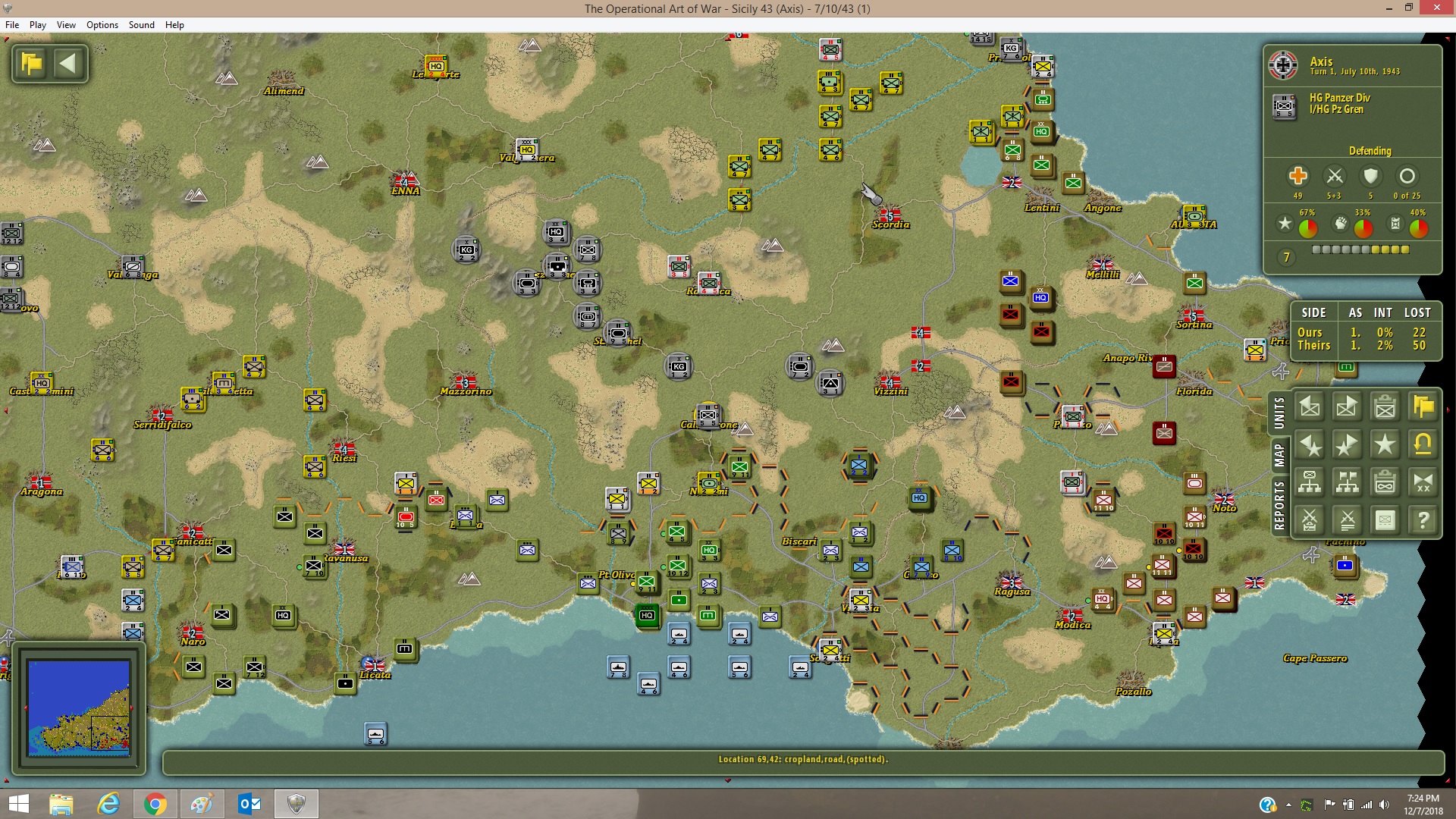The width and height of the screenshot is (1456, 819).
Task: Click the clipboard infinity symbol button
Action: tap(1385, 482)
